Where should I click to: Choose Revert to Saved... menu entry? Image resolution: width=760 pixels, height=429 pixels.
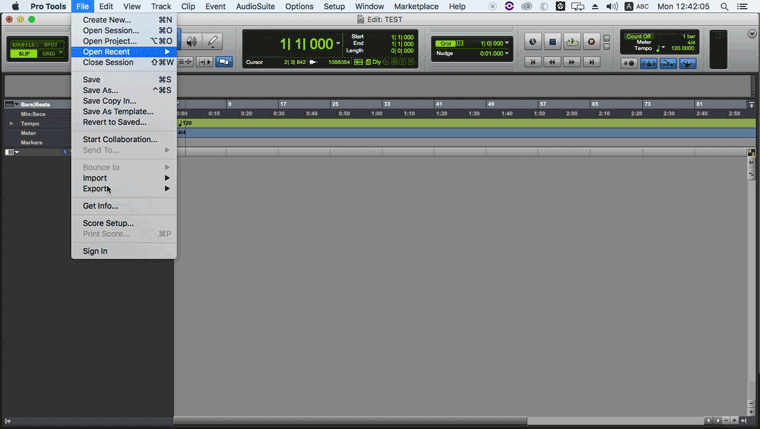(124, 122)
